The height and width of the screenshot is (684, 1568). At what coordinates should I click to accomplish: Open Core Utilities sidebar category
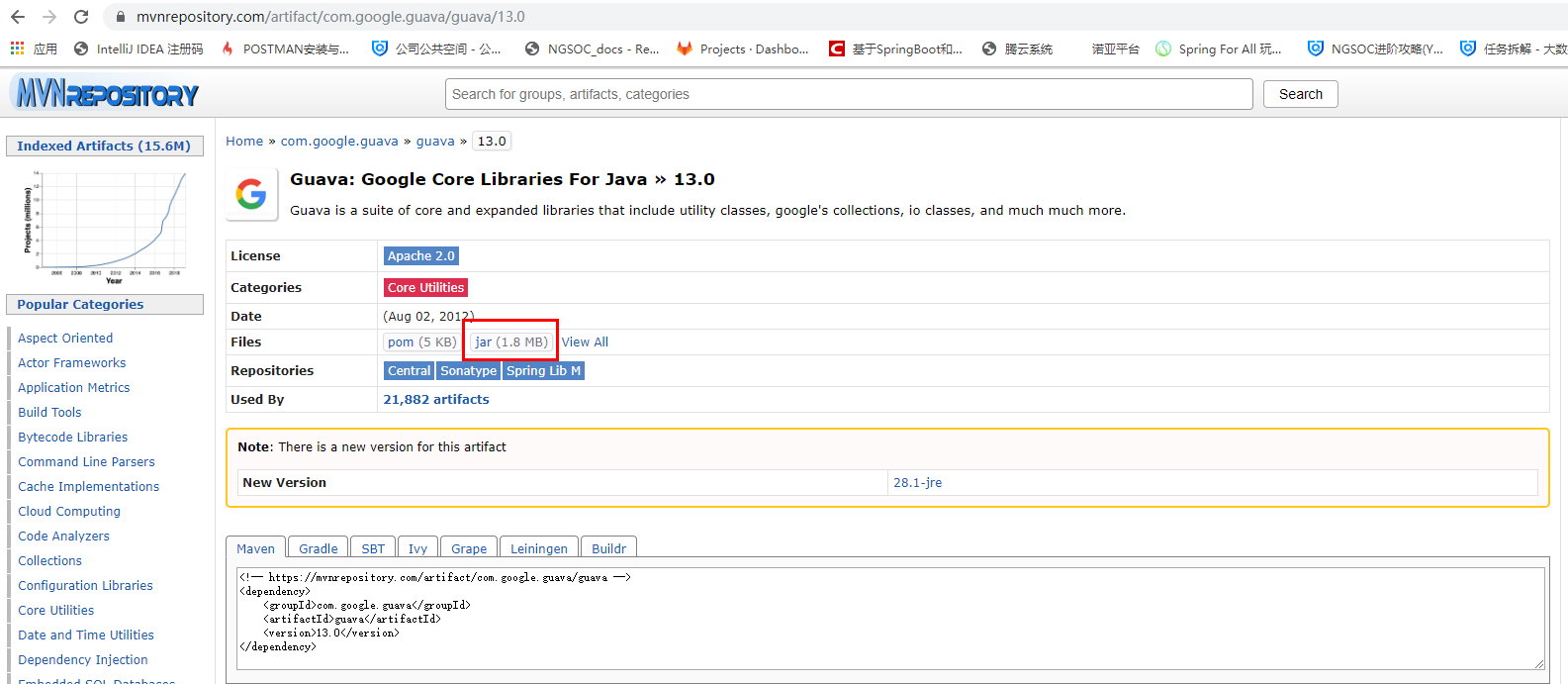[56, 610]
